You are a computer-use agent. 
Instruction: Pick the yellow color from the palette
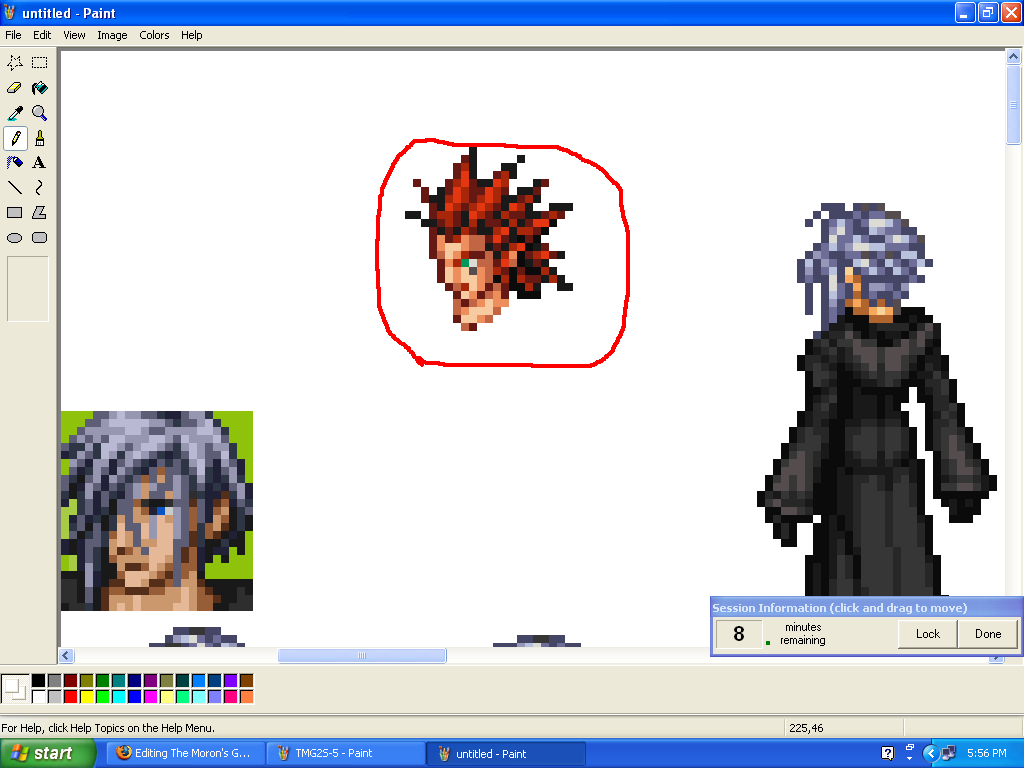coord(86,697)
